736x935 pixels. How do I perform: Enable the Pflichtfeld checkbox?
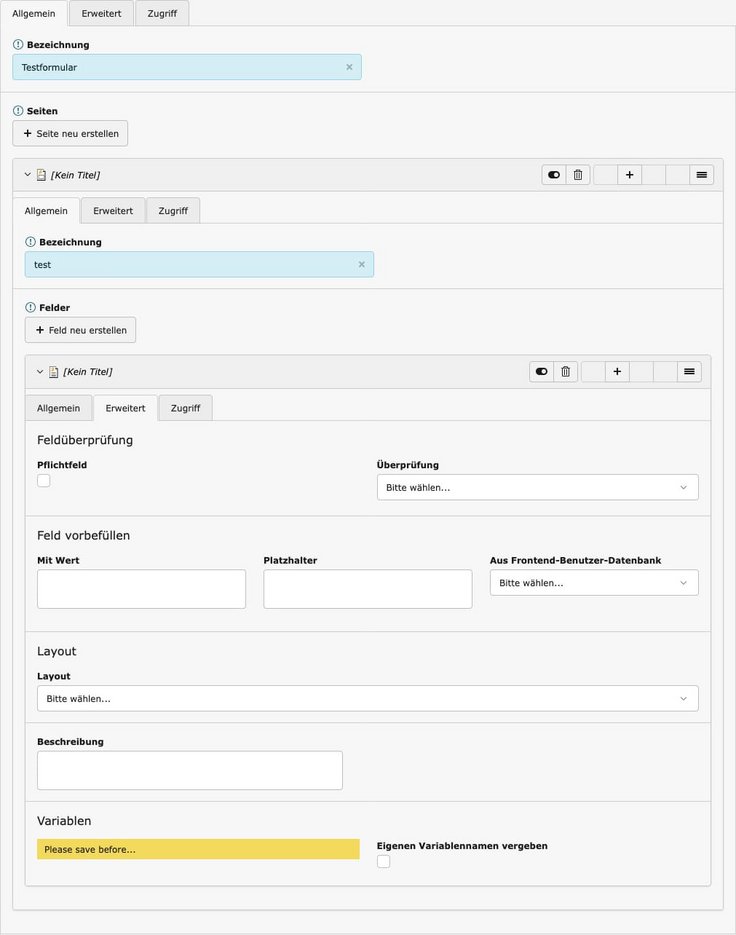click(44, 481)
